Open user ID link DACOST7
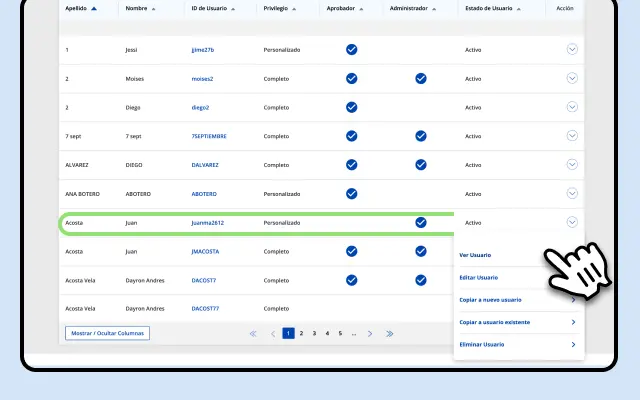The height and width of the screenshot is (400, 640). point(204,280)
